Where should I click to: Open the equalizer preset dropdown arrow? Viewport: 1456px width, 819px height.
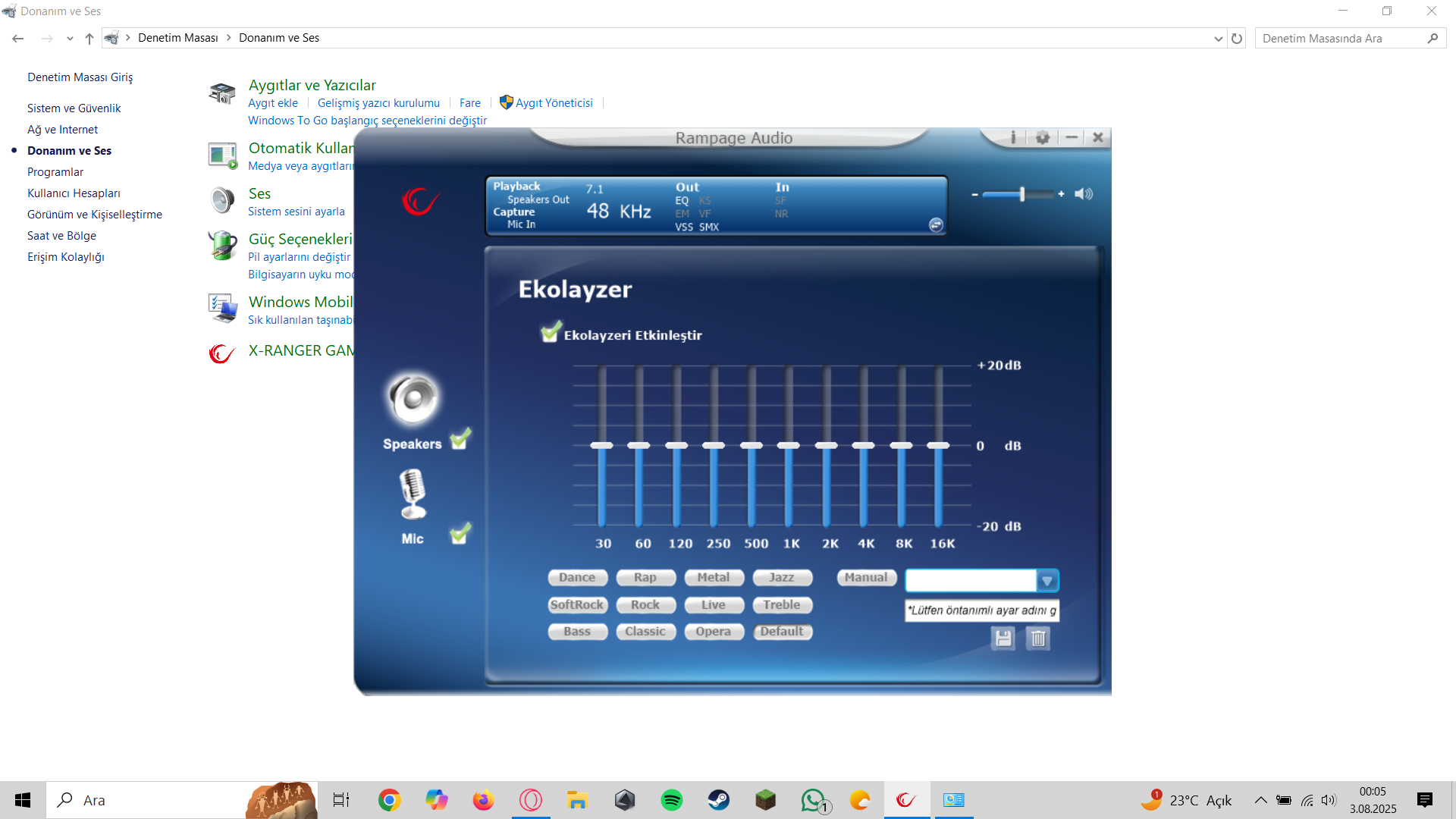pos(1047,581)
